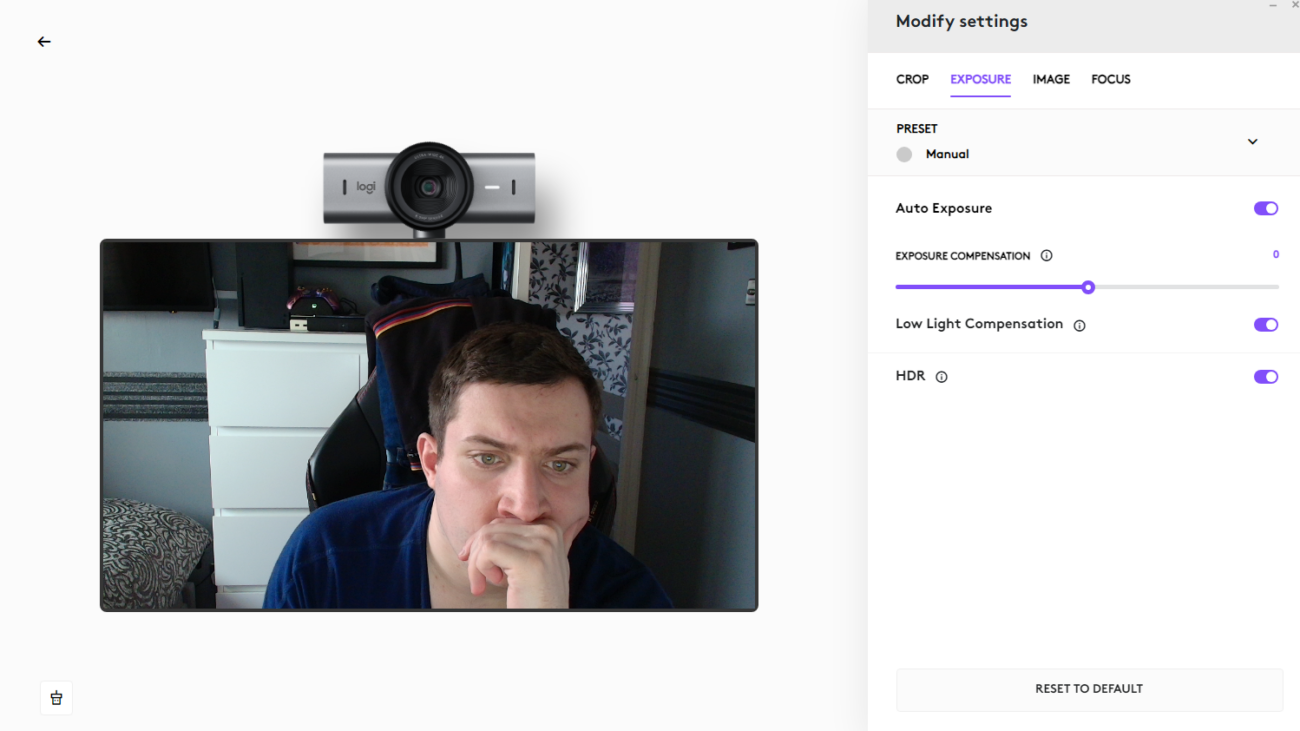Viewport: 1300px width, 731px height.
Task: Show info for Low Light Compensation
Action: 1079,325
